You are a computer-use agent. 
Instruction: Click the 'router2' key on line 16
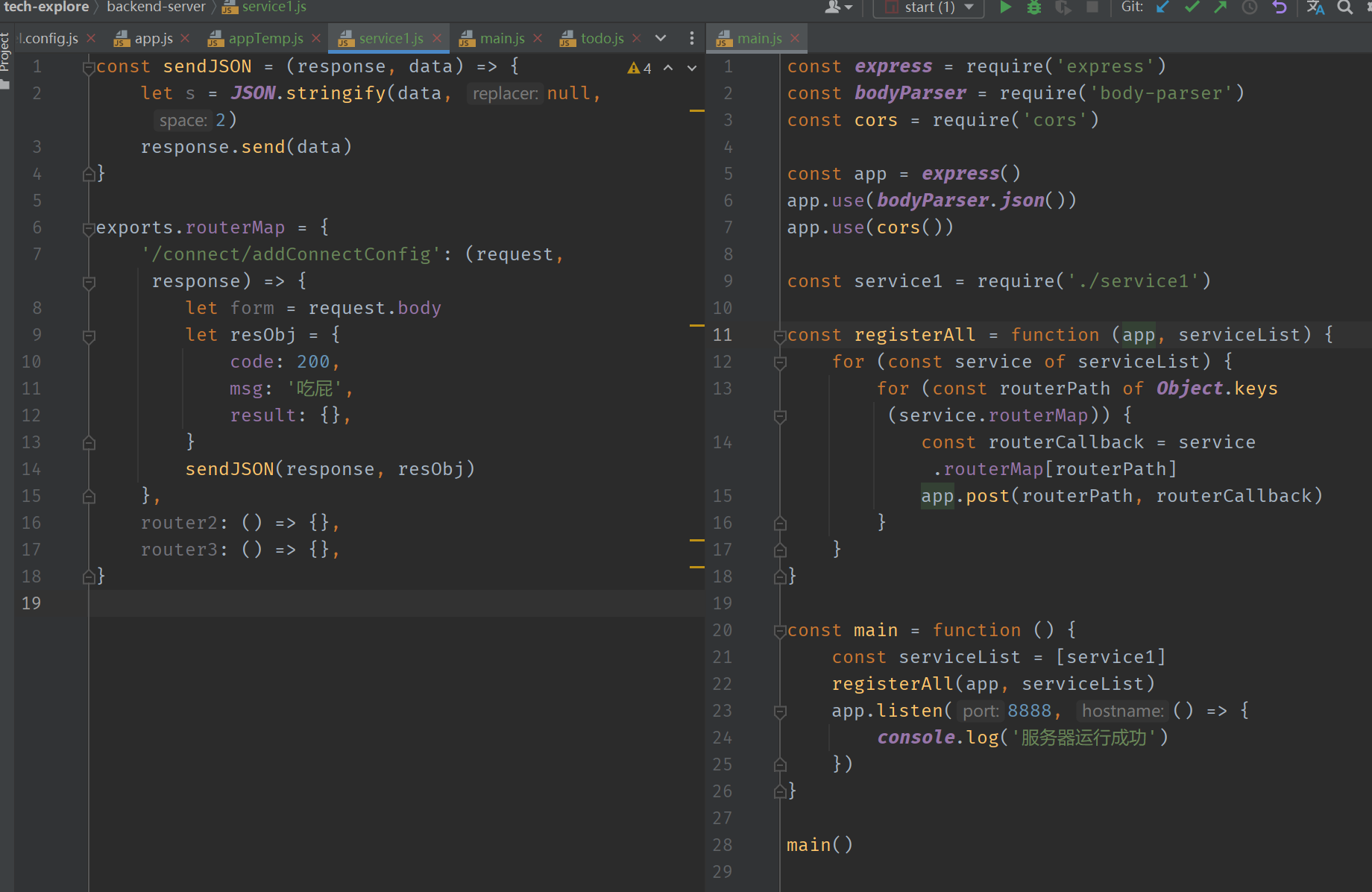pos(180,523)
